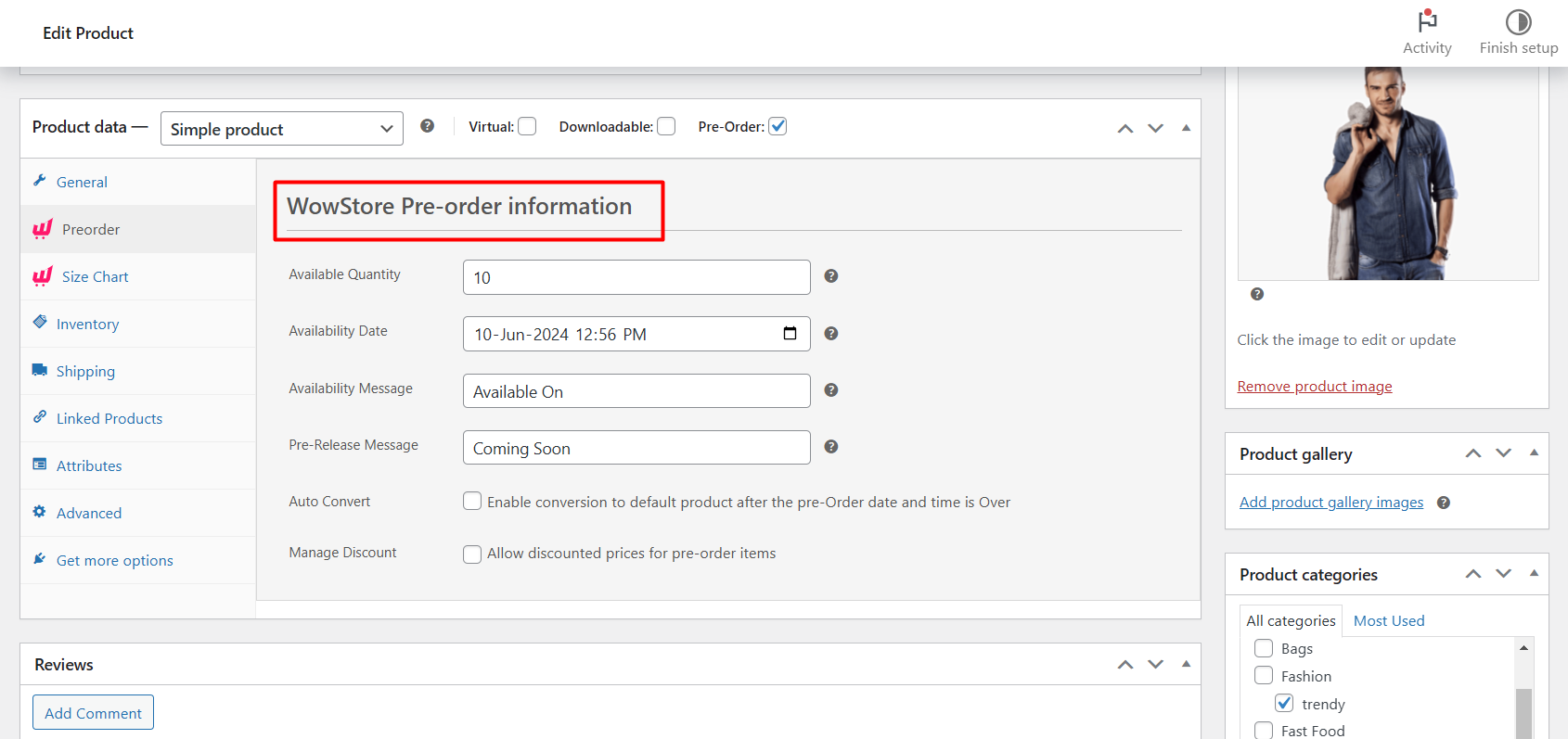Click the Finish setup half-circle icon
Image resolution: width=1568 pixels, height=739 pixels.
[1518, 21]
